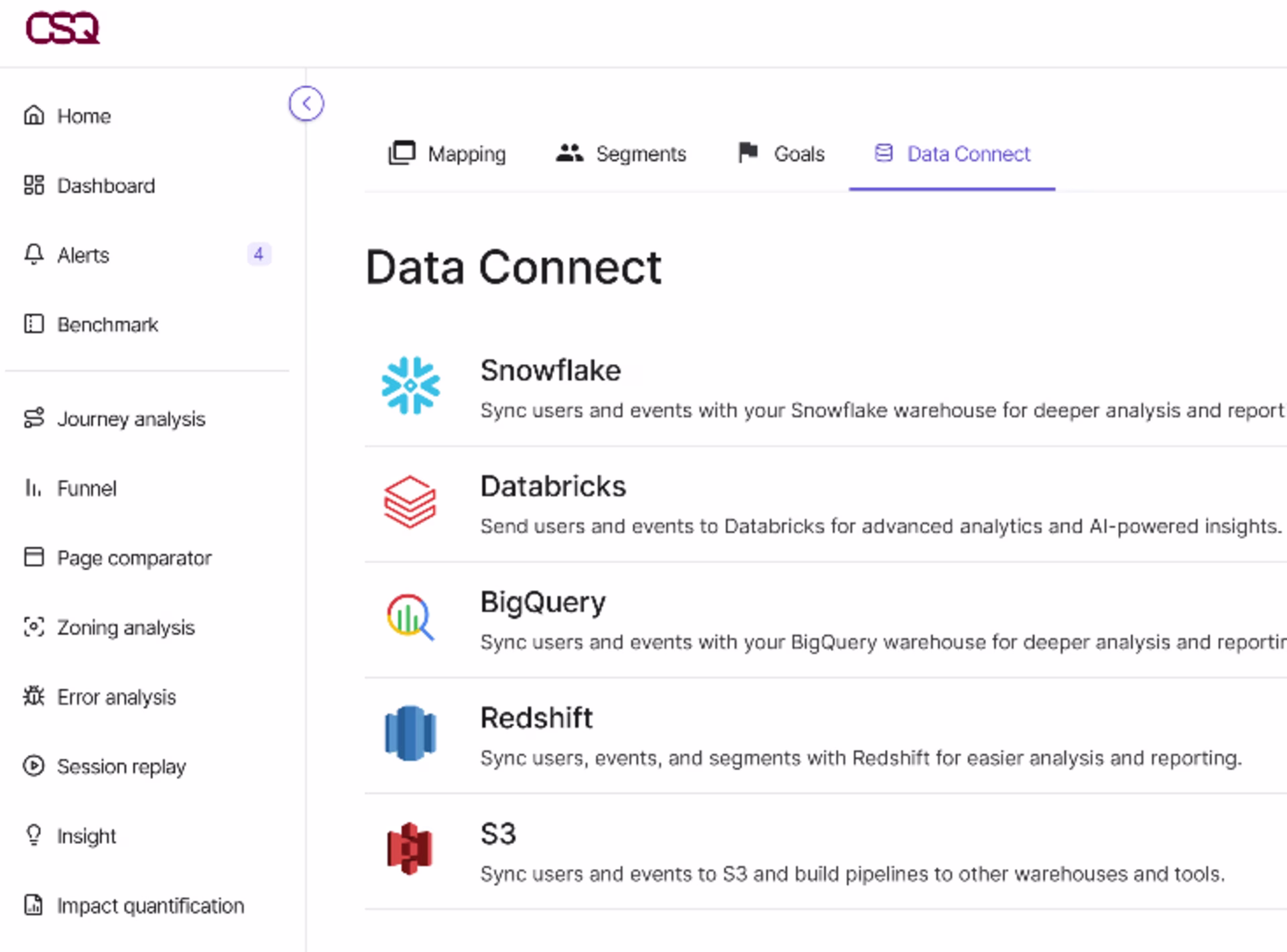Click the Insight lightbulb icon
1287x952 pixels.
click(34, 835)
